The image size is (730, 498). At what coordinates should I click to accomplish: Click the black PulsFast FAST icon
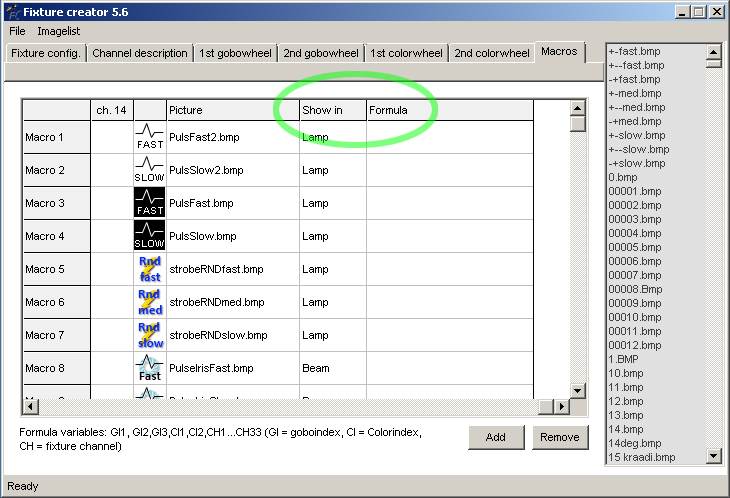tap(149, 203)
